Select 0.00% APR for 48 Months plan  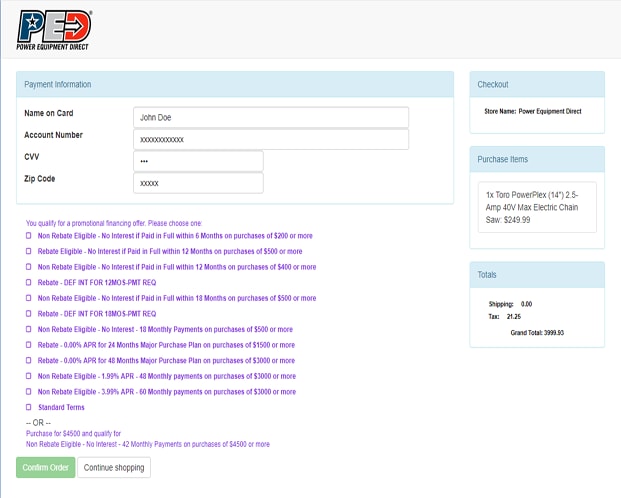29,360
